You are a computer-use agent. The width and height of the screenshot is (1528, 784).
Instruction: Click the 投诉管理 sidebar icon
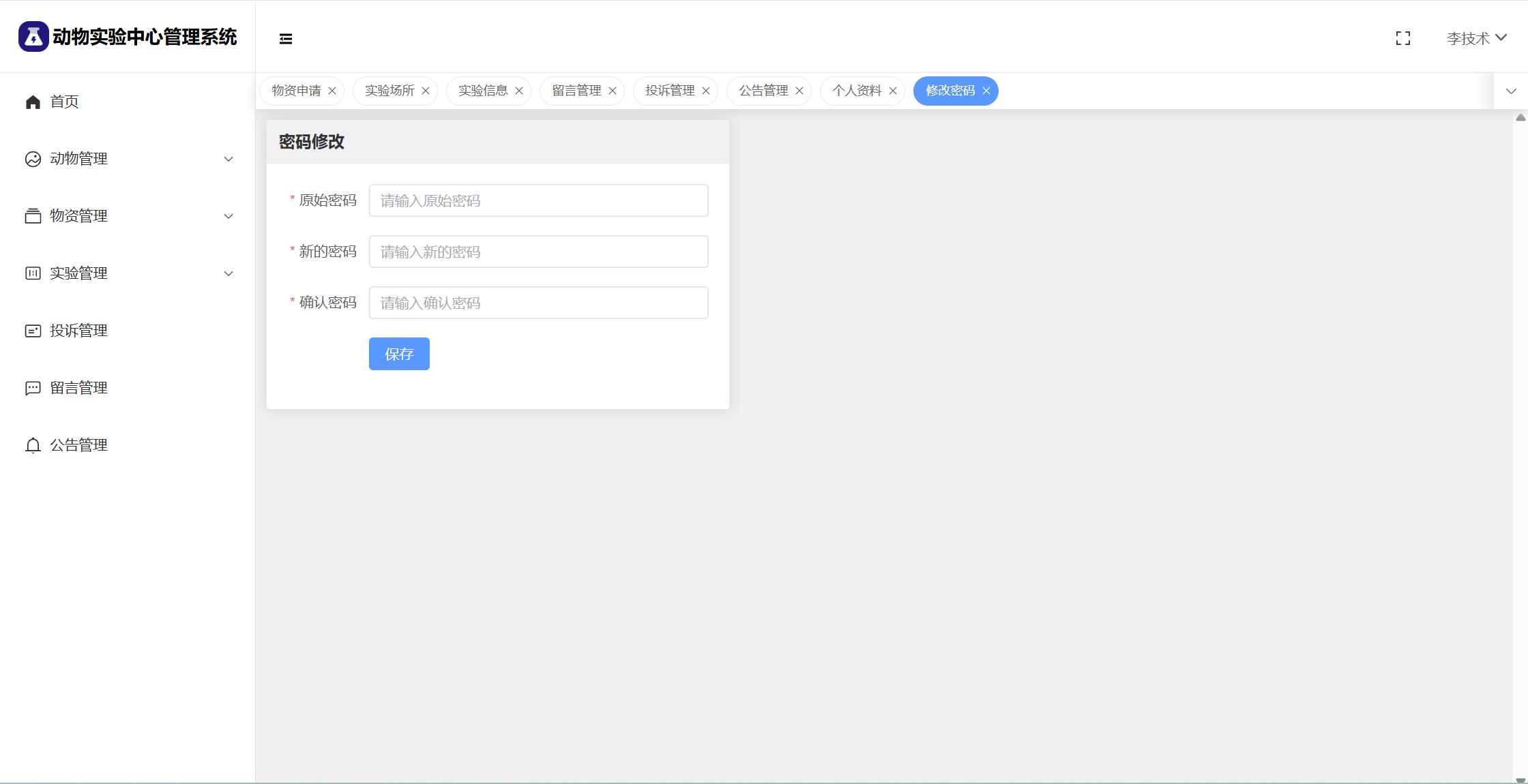pos(33,331)
